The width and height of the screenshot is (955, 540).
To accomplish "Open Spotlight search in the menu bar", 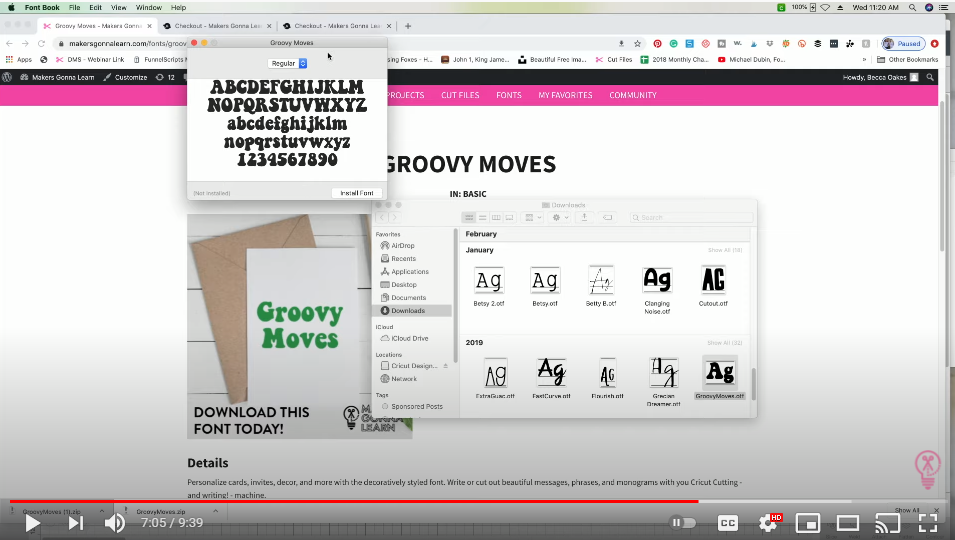I will (x=912, y=7).
